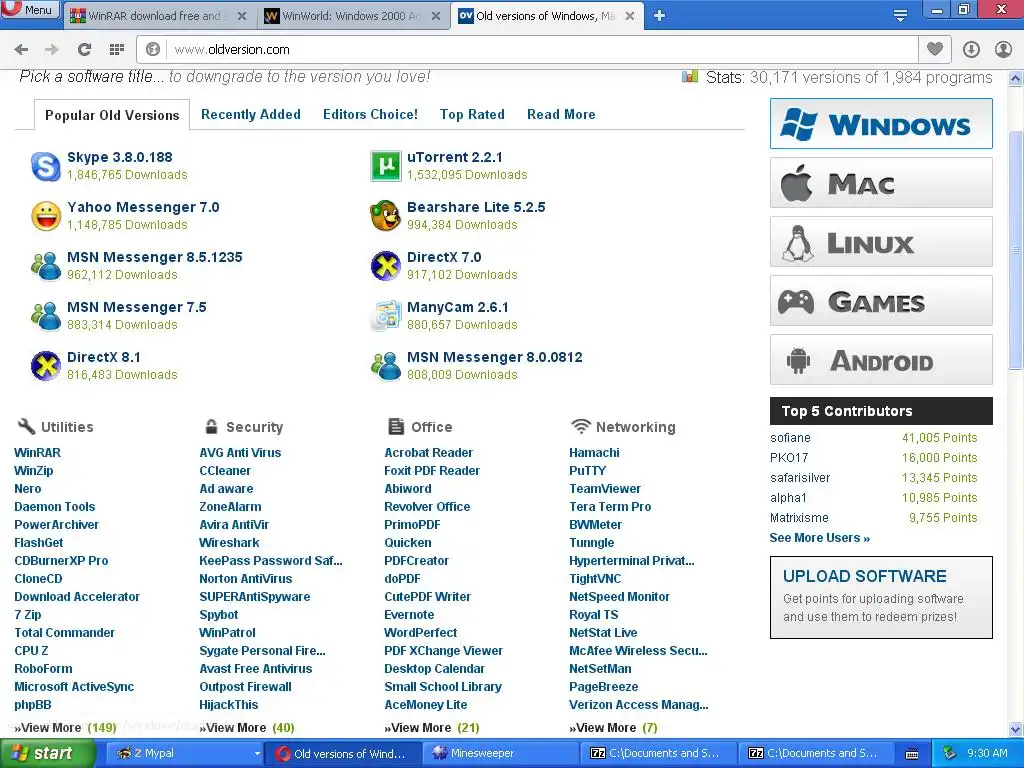This screenshot has width=1024, height=768.
Task: Open the Wireshark link
Action: (x=229, y=543)
